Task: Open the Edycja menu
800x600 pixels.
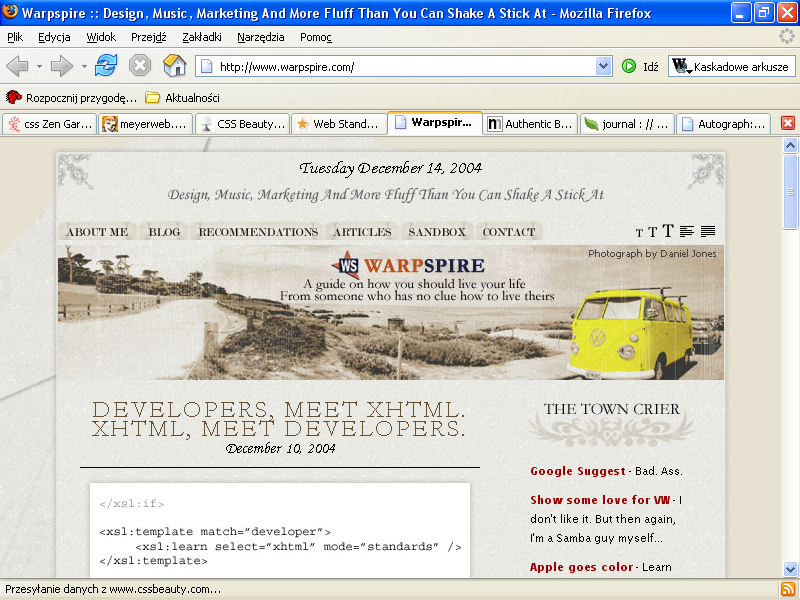Action: point(54,37)
